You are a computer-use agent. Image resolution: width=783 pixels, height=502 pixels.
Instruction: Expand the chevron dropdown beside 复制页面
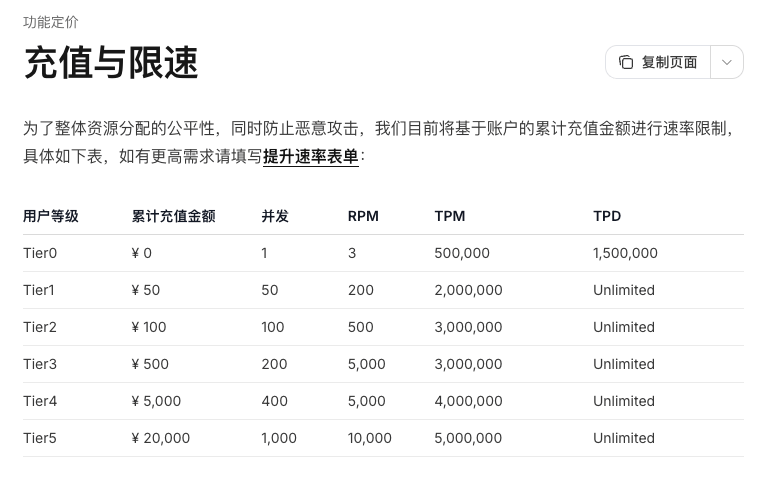[727, 62]
